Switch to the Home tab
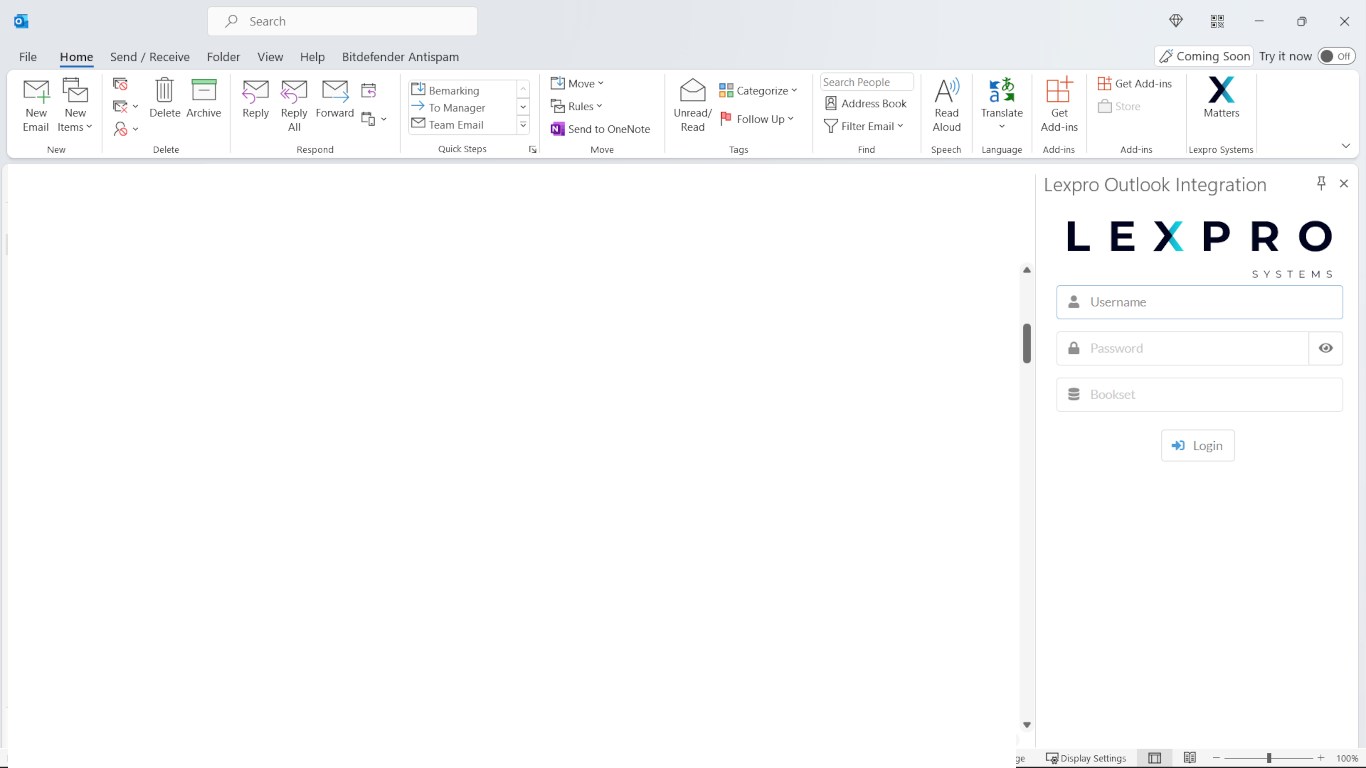1366x768 pixels. (76, 57)
